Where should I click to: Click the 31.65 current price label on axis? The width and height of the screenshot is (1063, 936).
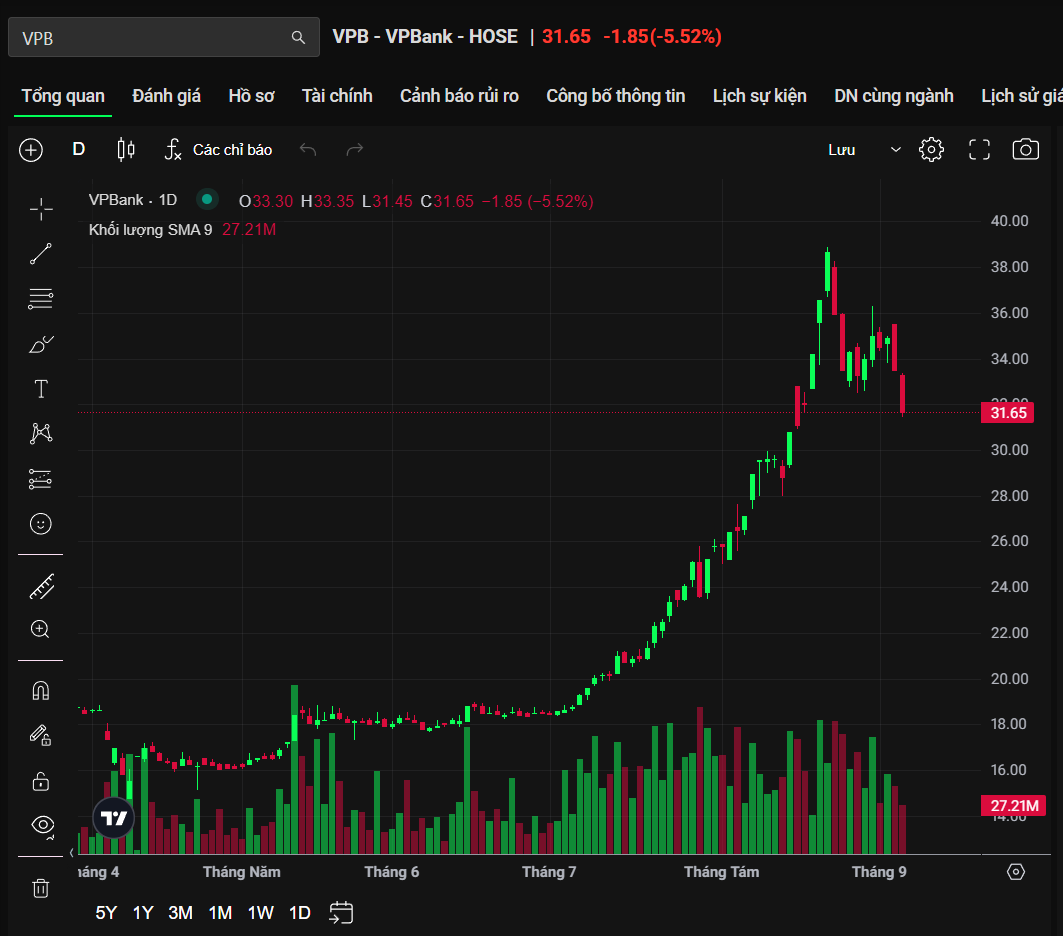pos(1007,413)
